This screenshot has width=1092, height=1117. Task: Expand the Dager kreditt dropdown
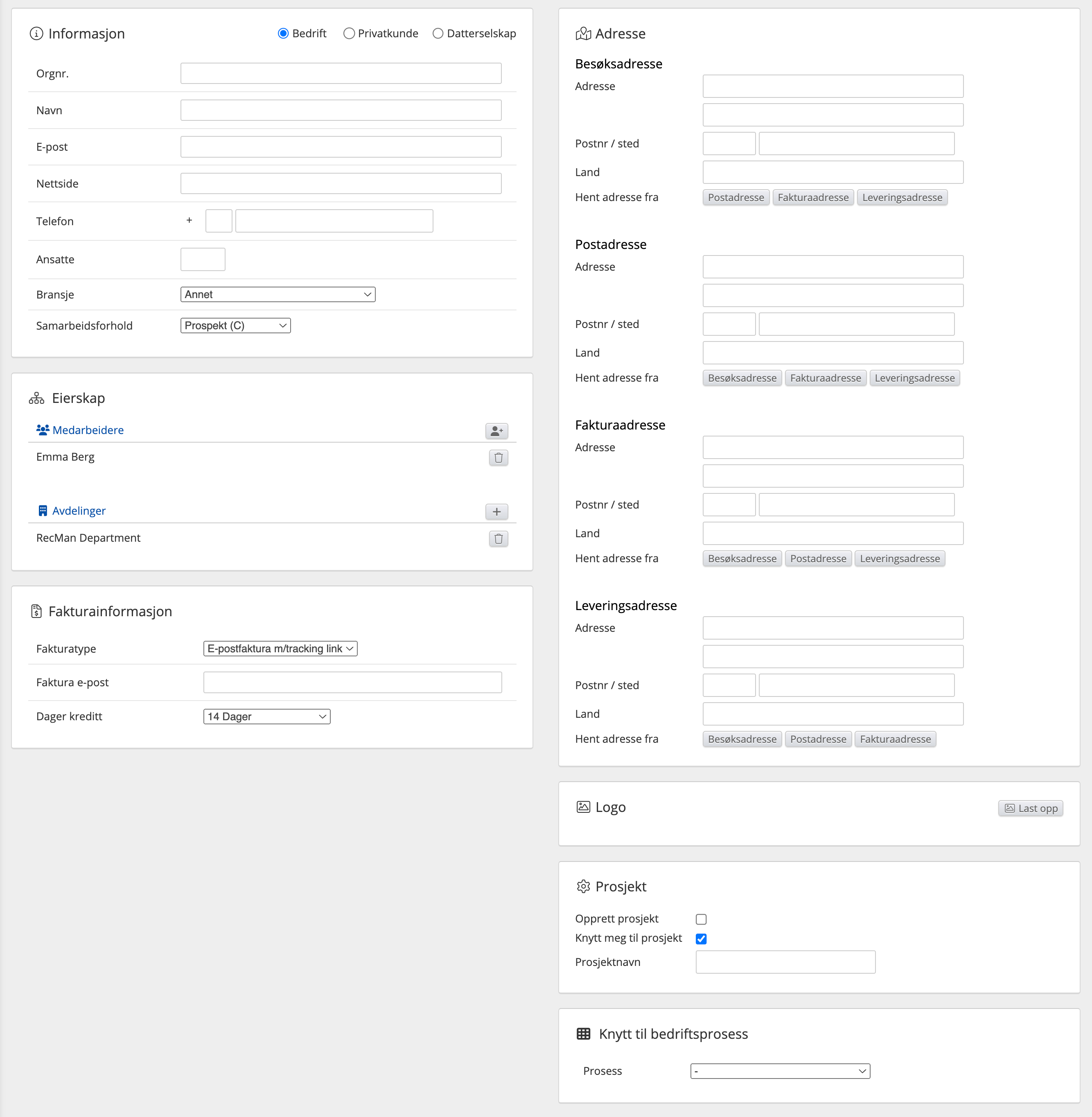click(267, 717)
